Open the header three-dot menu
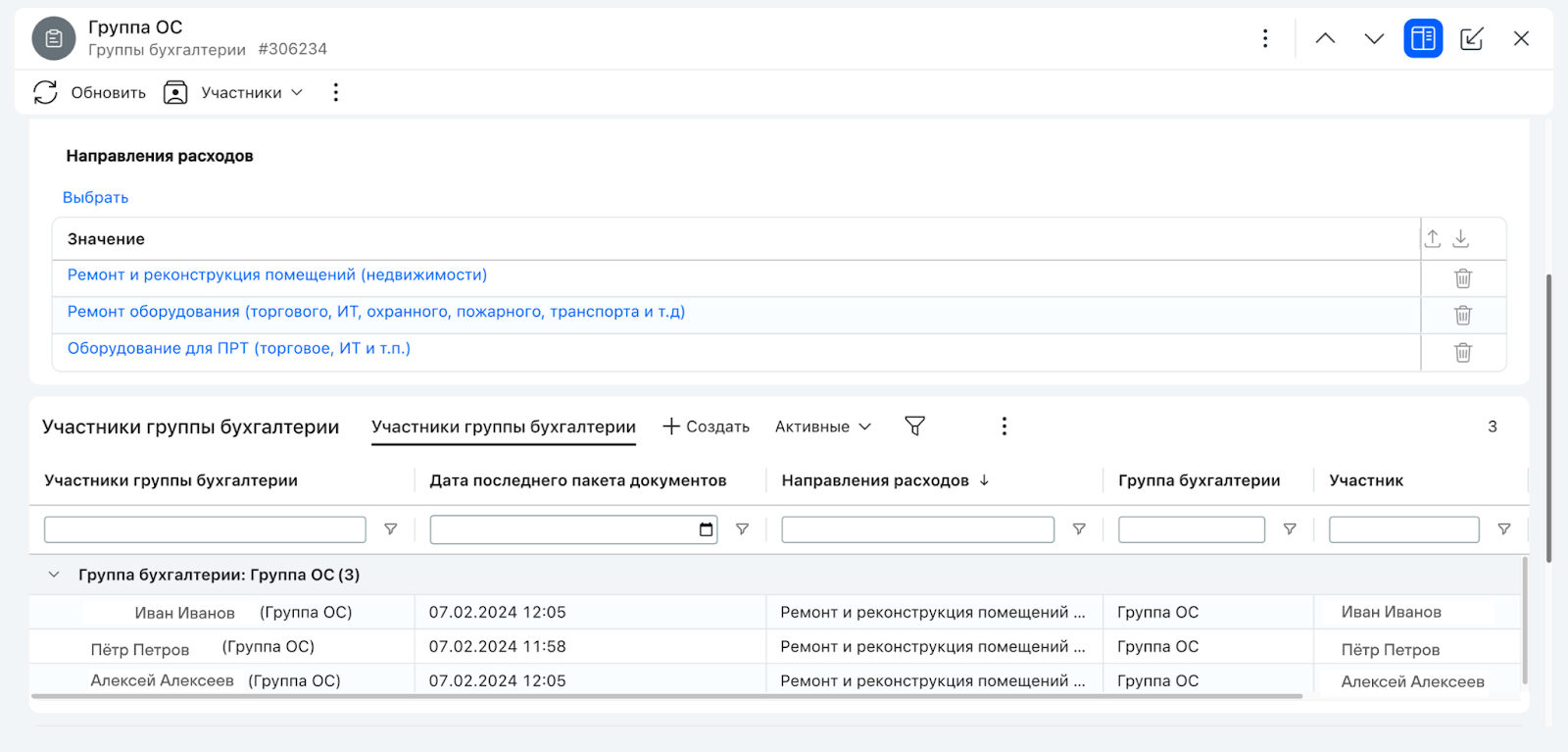 point(1265,38)
